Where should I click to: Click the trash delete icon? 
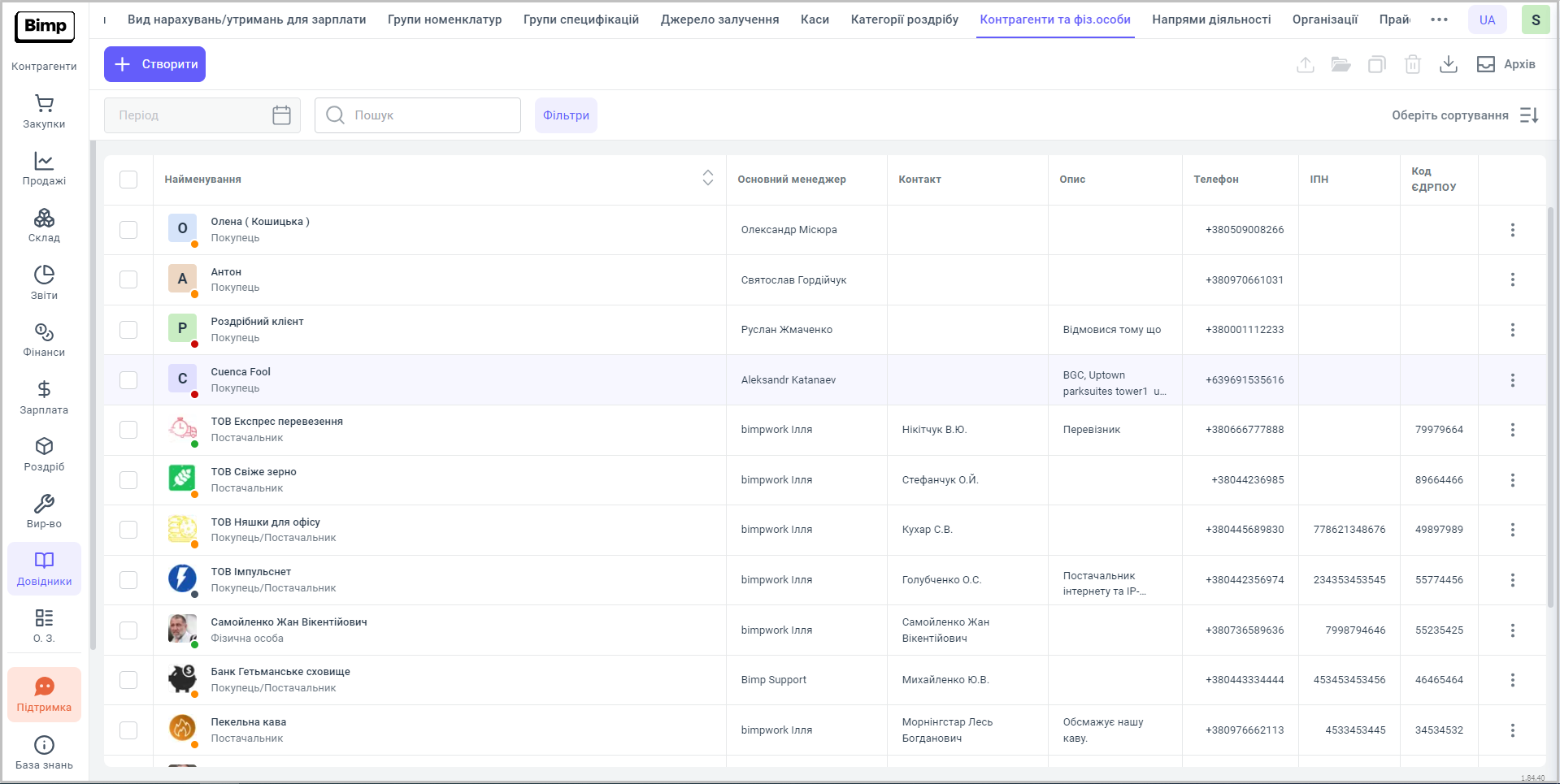1412,64
